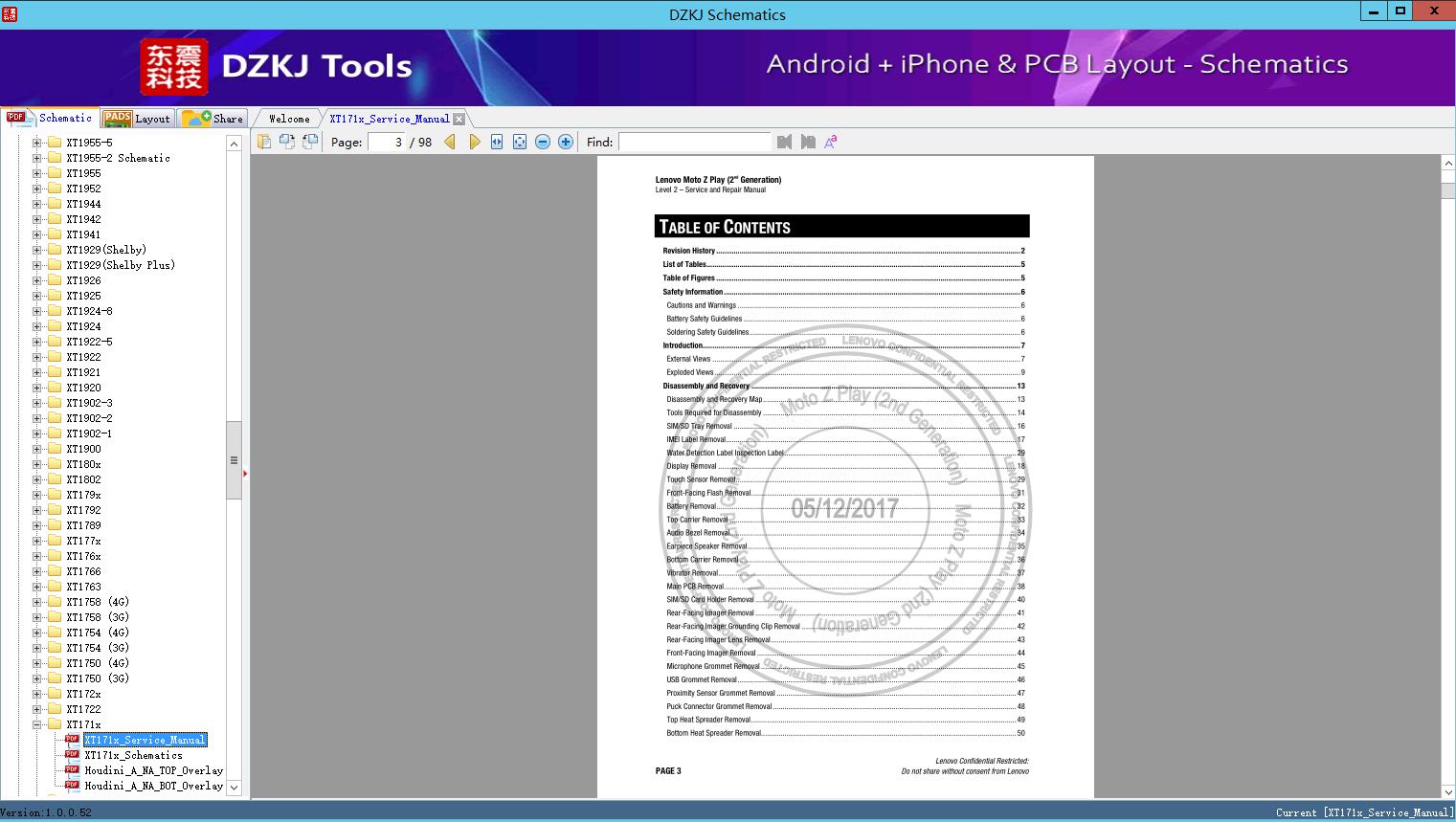This screenshot has width=1456, height=822.
Task: Click the XT171x folder icon
Action: 55,724
